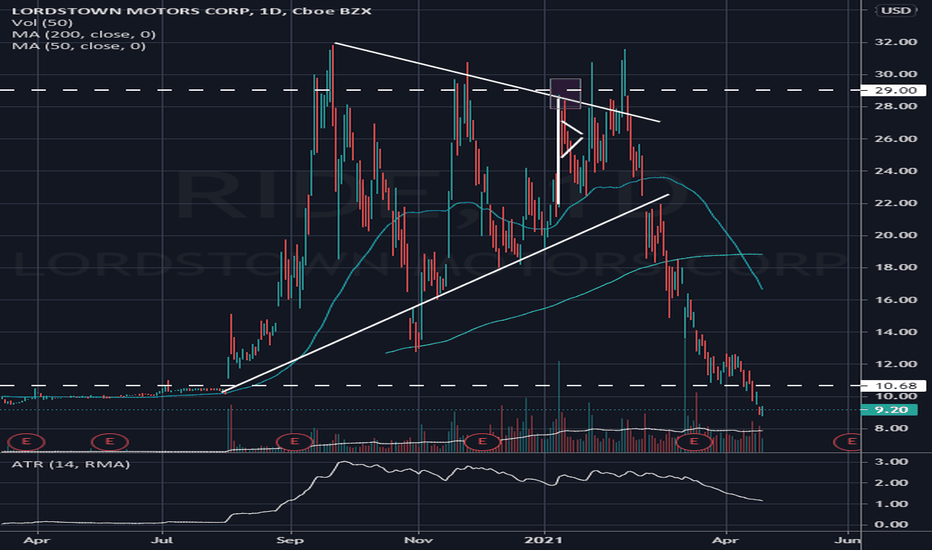Open the earnings E marker between Nov and 2021

[x=482, y=441]
